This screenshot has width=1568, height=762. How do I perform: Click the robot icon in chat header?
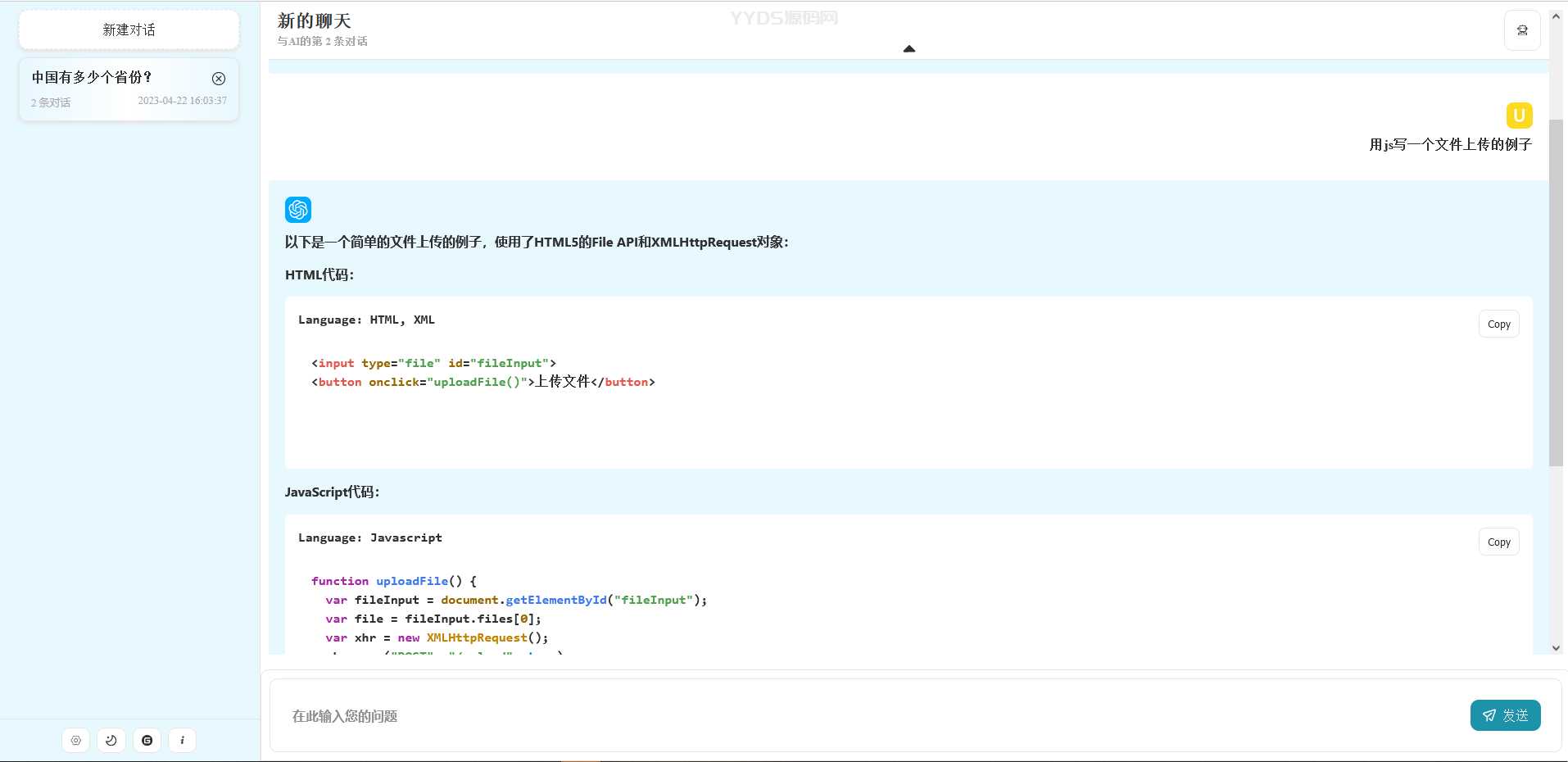coord(1522,30)
